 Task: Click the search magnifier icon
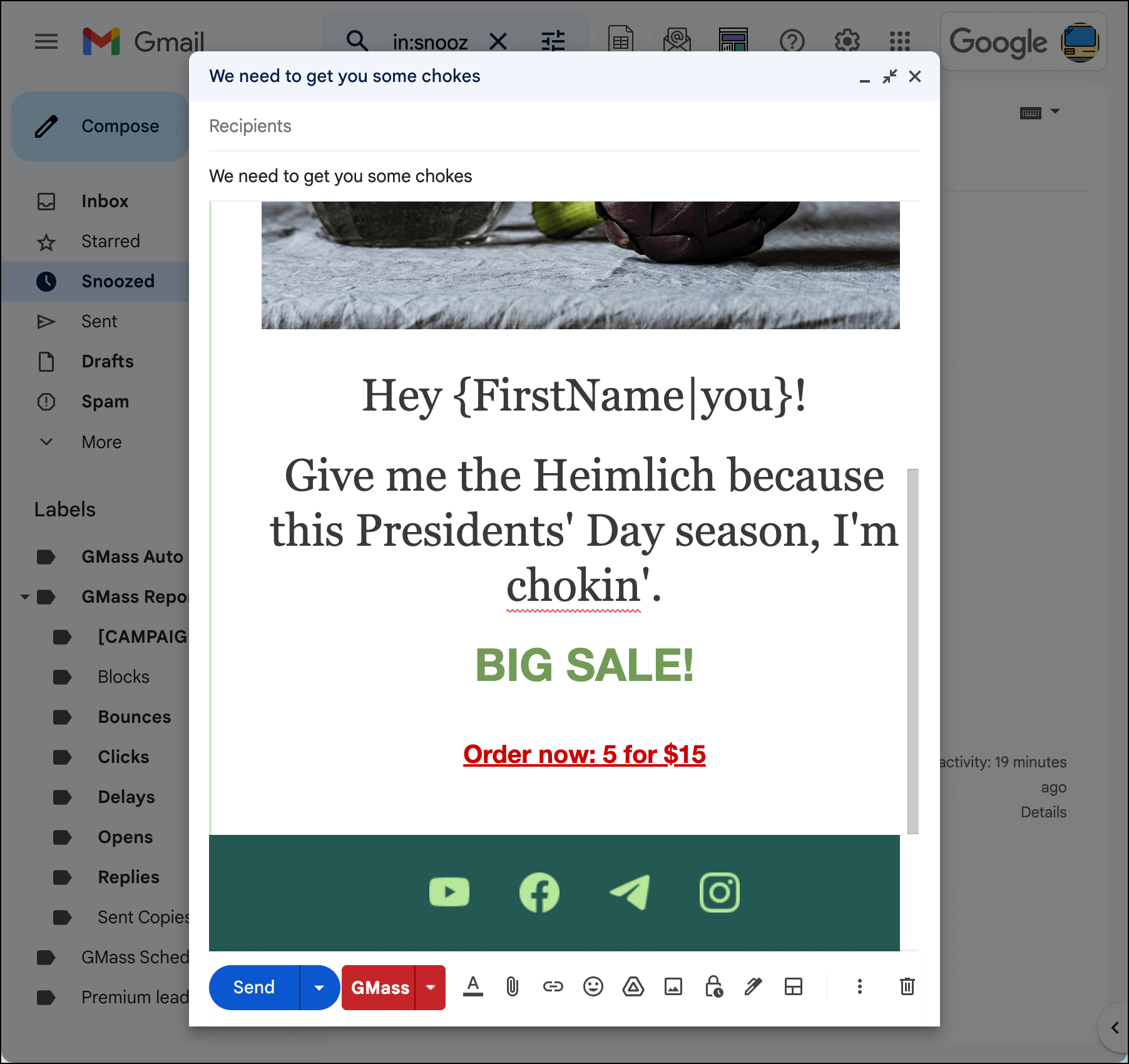[357, 41]
